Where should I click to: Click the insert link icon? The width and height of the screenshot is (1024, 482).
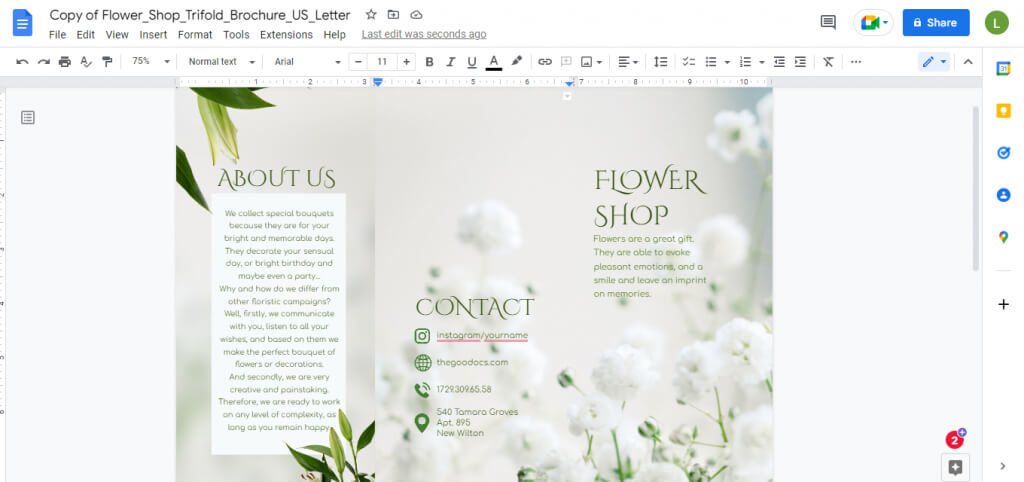[x=545, y=62]
